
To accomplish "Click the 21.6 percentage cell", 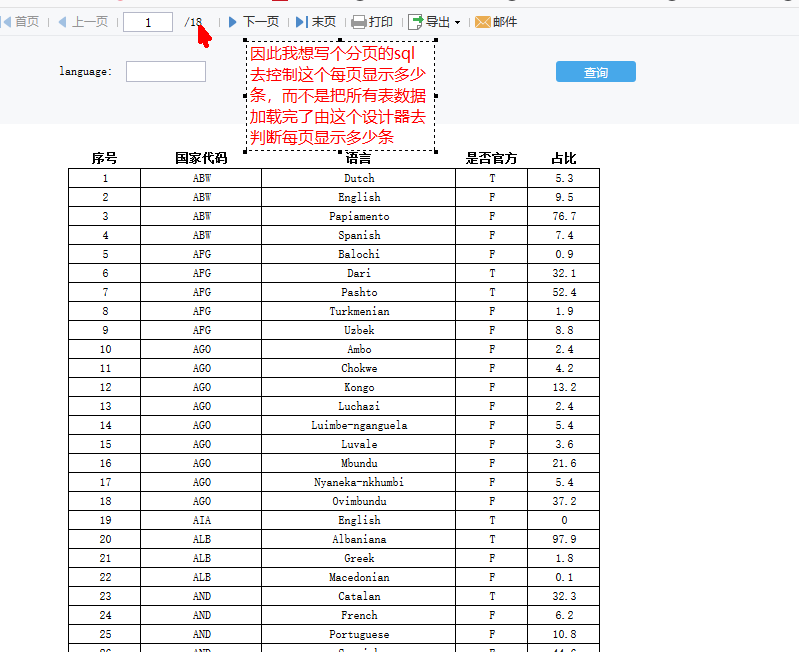I will click(564, 464).
